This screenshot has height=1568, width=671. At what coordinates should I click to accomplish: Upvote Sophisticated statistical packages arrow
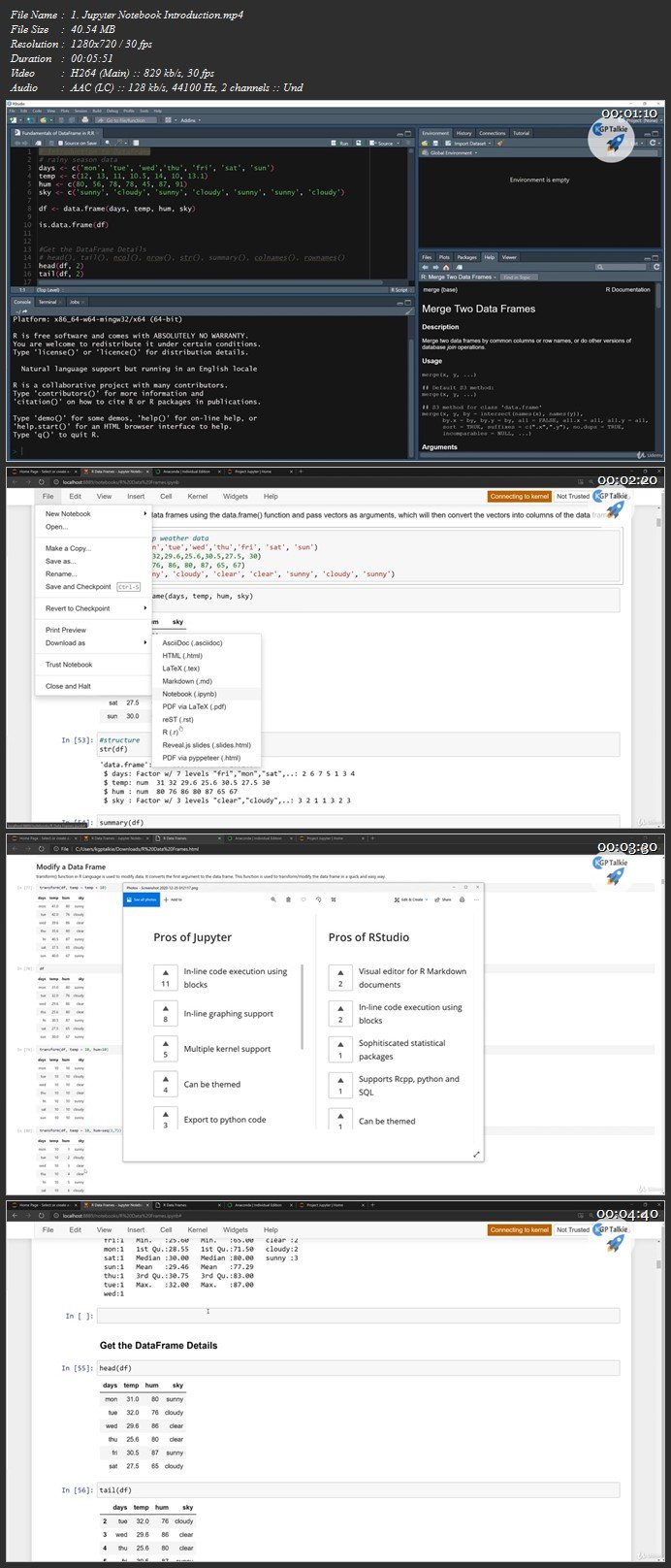pos(340,1044)
